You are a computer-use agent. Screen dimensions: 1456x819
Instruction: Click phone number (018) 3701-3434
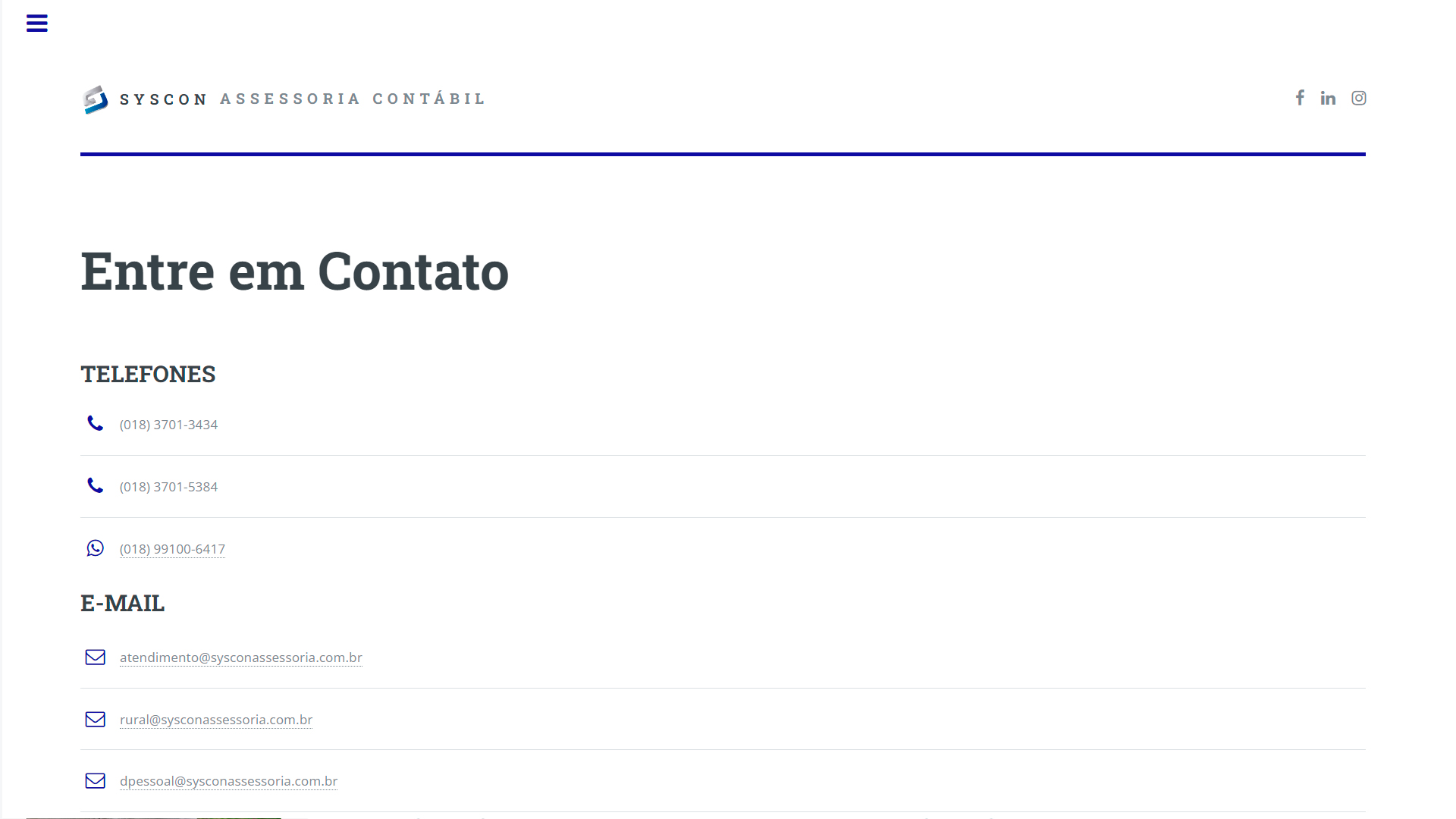click(168, 425)
